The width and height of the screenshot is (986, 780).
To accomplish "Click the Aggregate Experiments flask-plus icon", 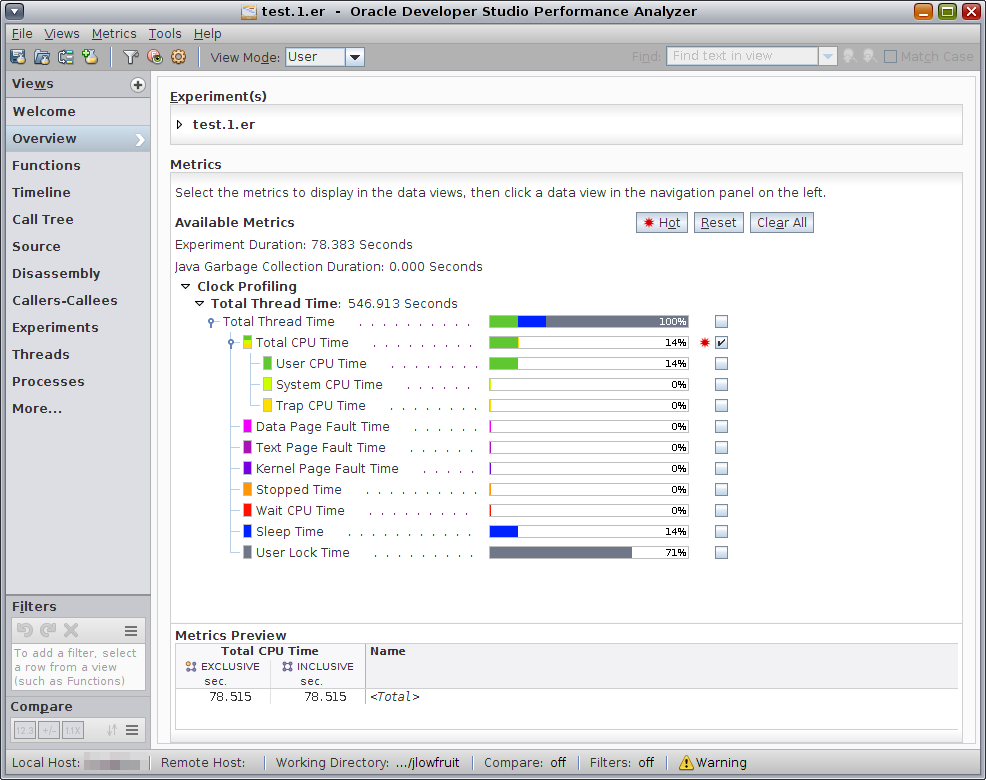I will (x=90, y=57).
